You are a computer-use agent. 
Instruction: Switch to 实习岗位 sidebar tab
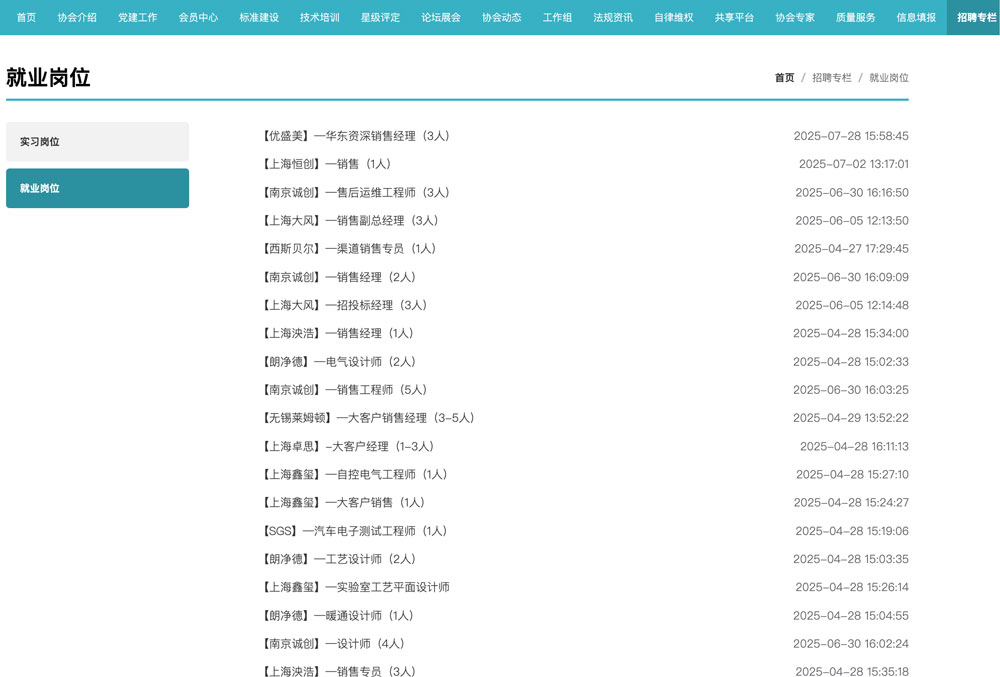point(97,142)
